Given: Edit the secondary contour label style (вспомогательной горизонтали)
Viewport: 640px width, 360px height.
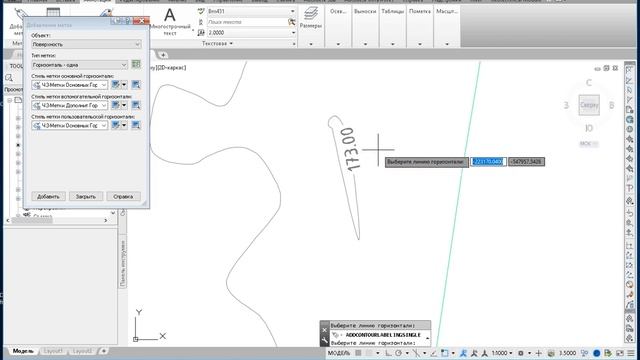Looking at the screenshot, I should pos(116,105).
